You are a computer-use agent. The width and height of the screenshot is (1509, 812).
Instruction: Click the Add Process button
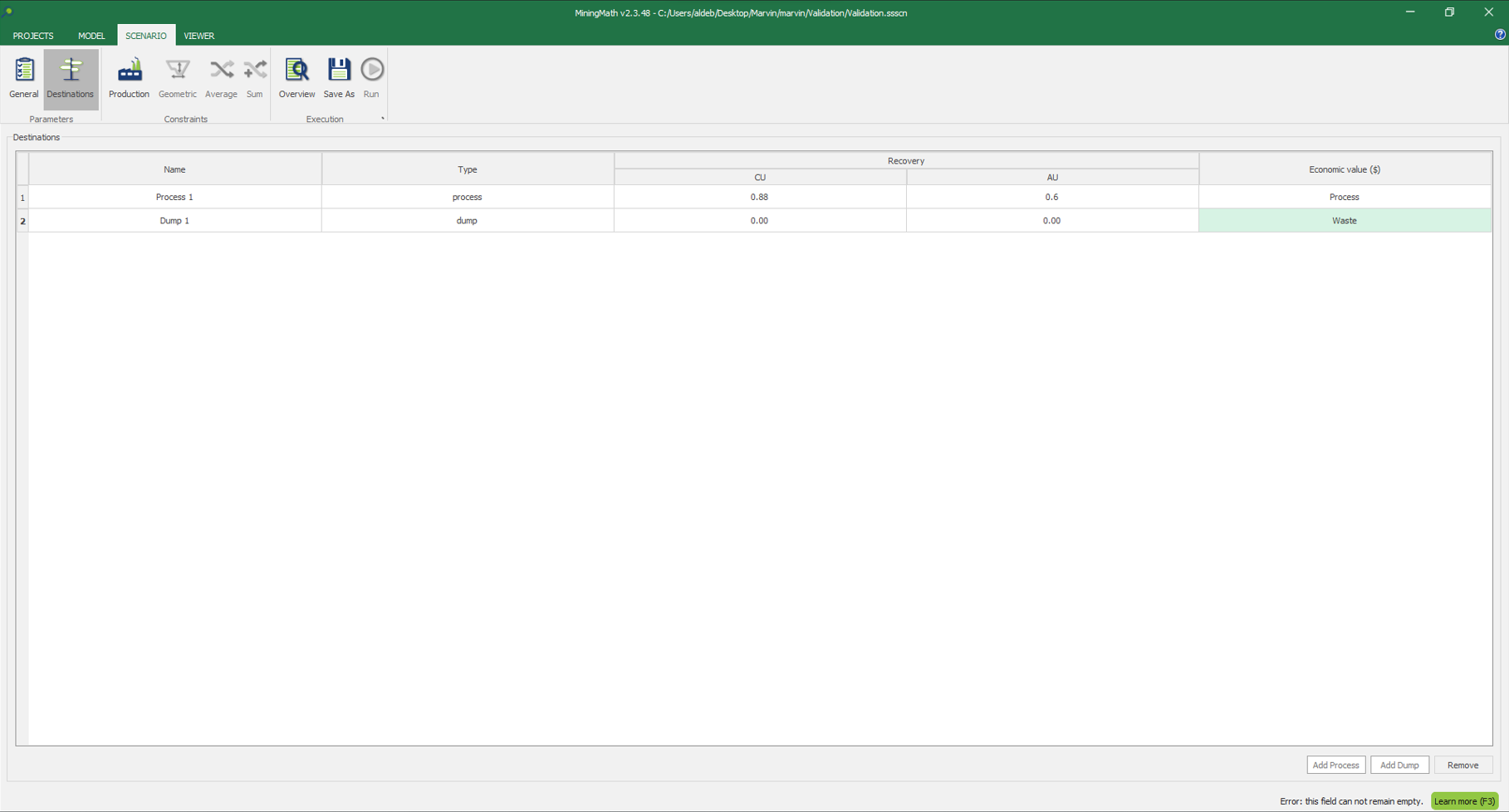[x=1335, y=765]
